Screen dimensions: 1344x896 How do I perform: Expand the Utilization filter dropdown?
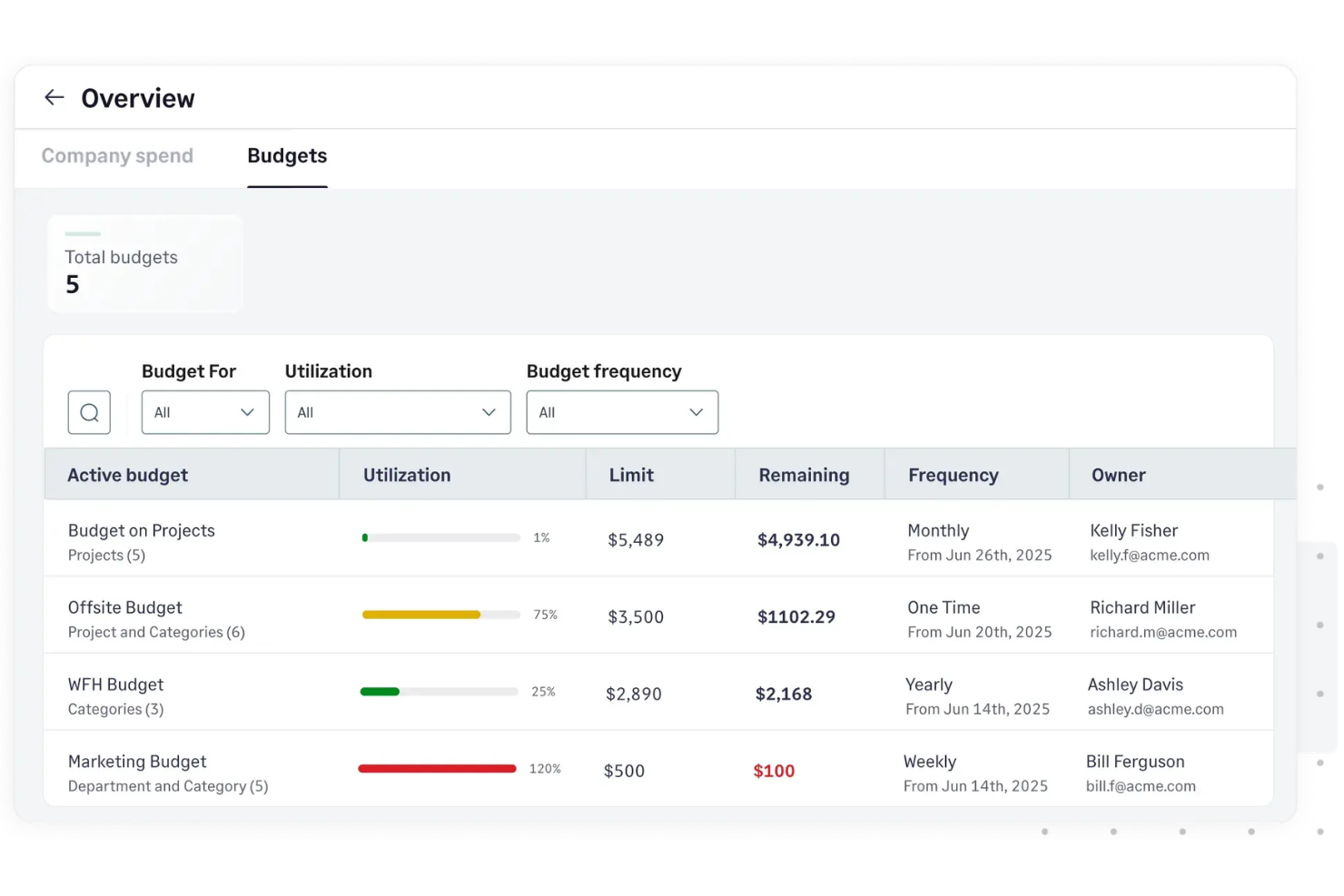(x=397, y=412)
